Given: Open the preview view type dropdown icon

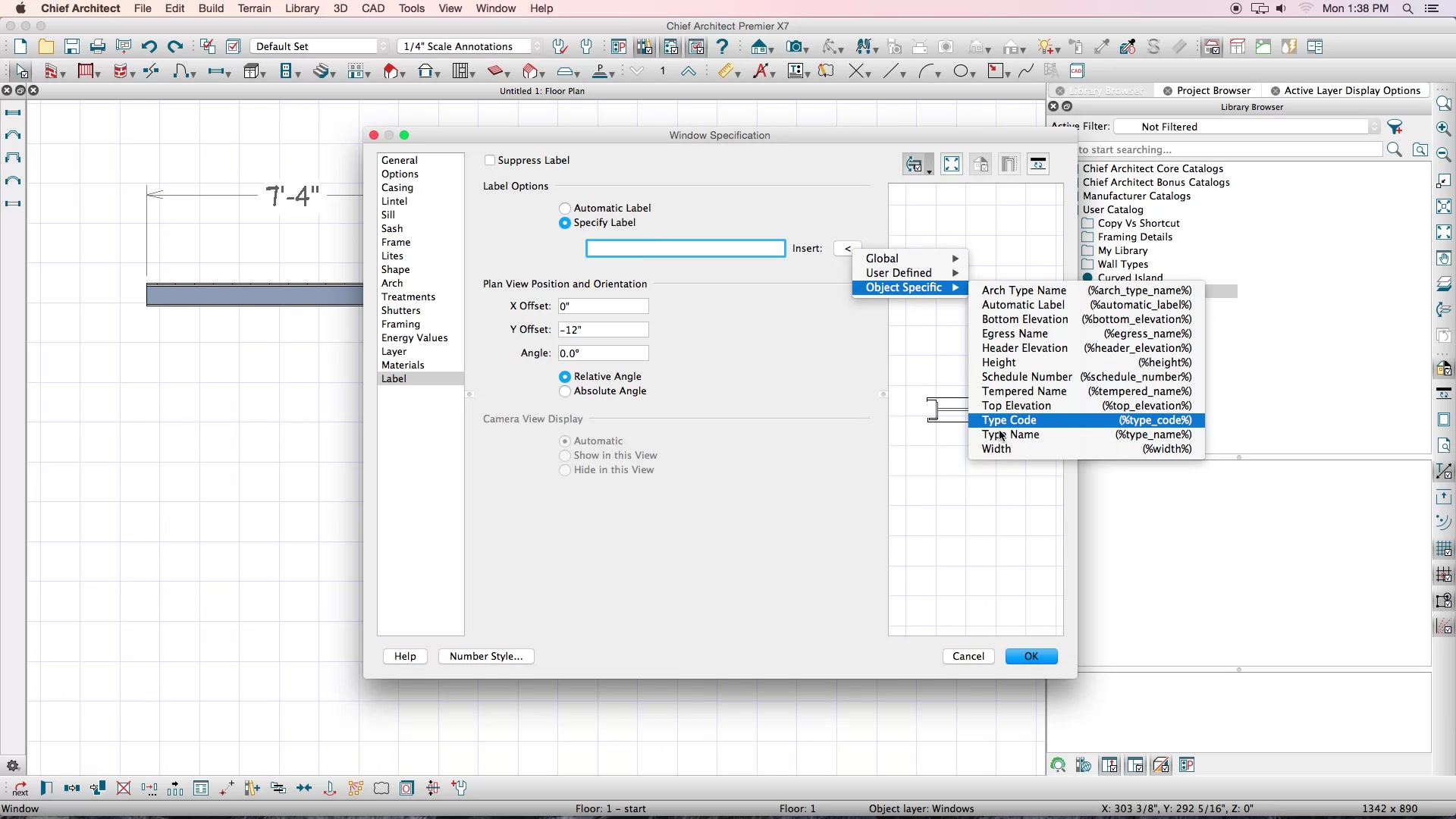Looking at the screenshot, I should (918, 164).
